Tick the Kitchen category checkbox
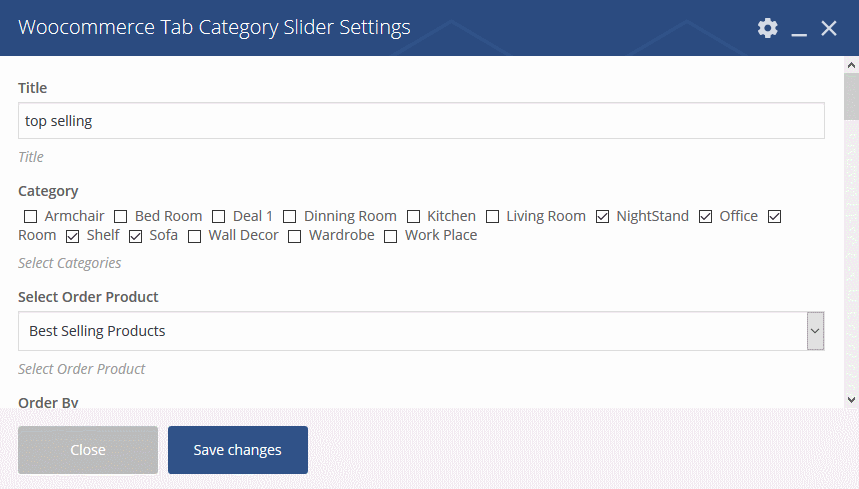The height and width of the screenshot is (489, 859). [414, 217]
